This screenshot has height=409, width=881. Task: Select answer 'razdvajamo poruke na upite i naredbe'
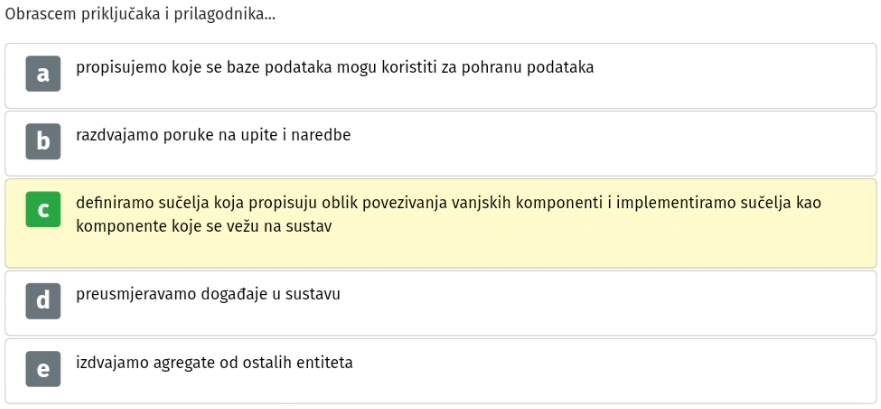214,135
